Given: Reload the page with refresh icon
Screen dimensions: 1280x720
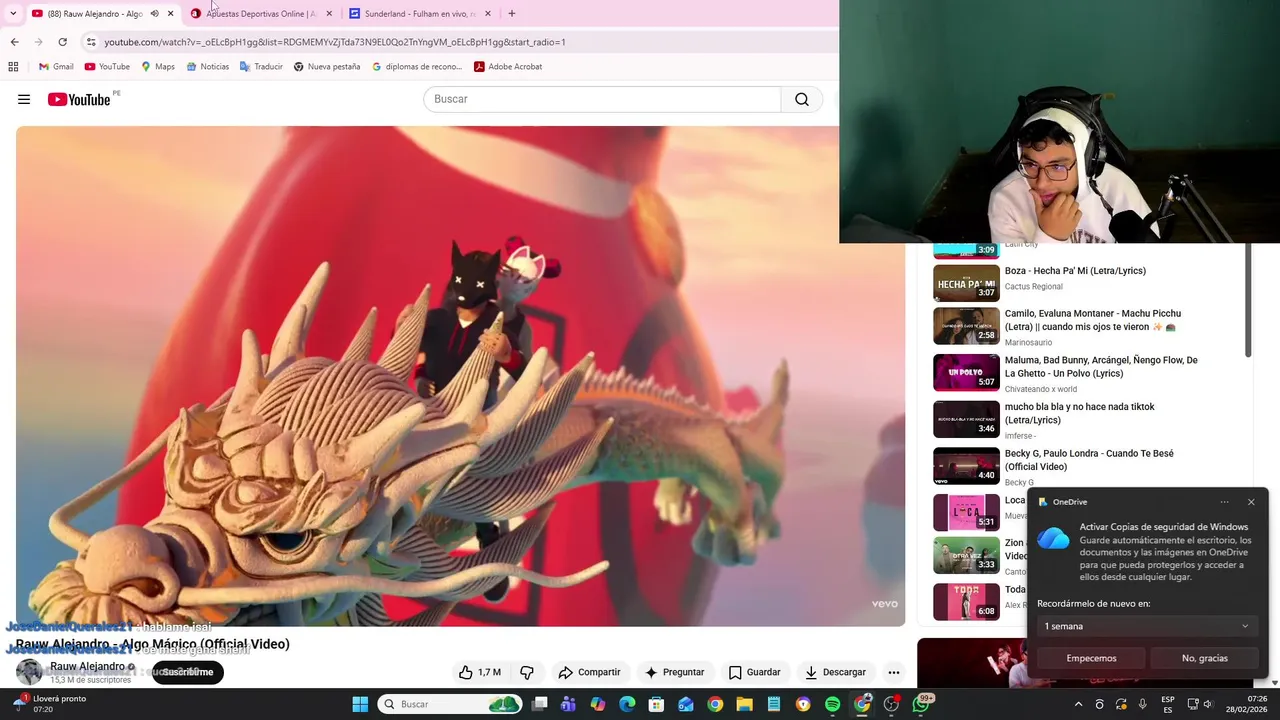Looking at the screenshot, I should [x=62, y=42].
